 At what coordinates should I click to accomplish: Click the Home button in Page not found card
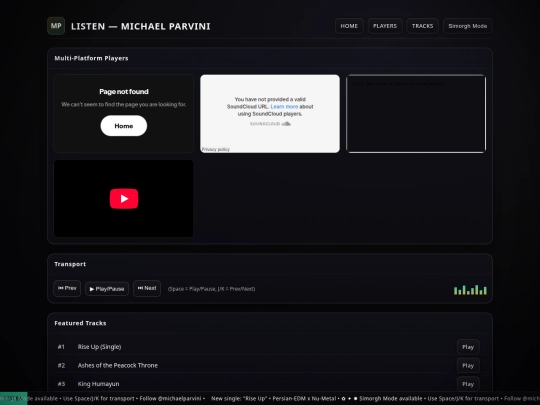pyautogui.click(x=124, y=126)
